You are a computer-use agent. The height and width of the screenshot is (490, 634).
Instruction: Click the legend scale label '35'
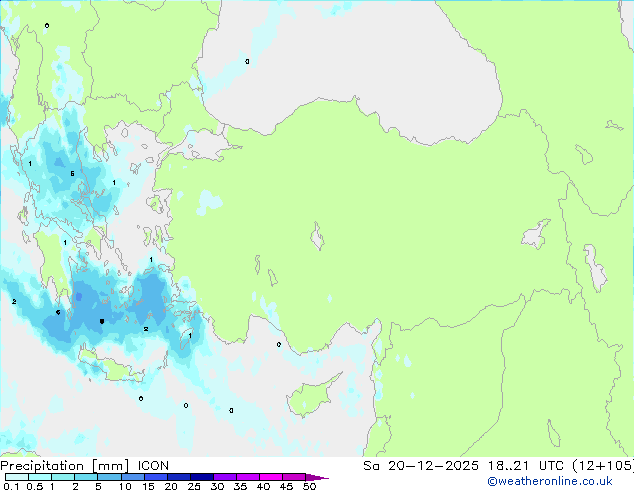pyautogui.click(x=240, y=486)
